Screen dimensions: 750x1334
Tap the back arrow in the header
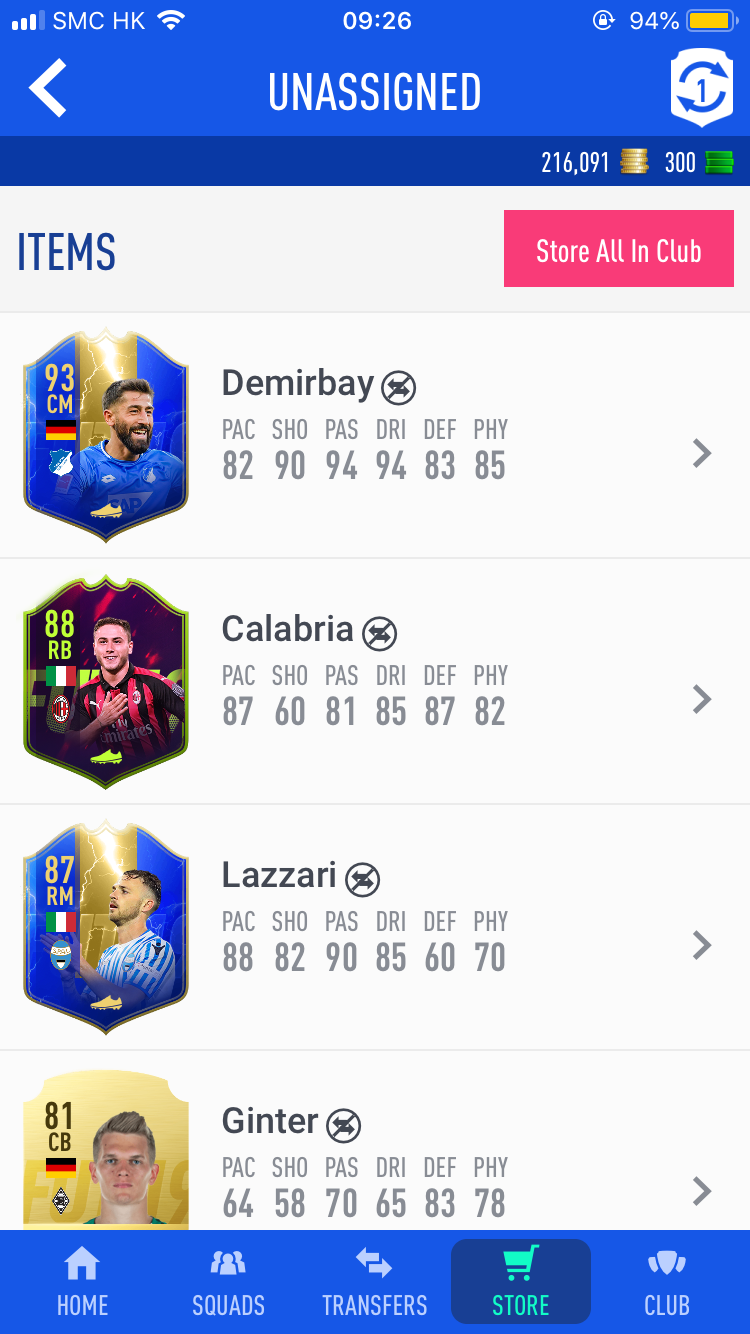pos(47,89)
